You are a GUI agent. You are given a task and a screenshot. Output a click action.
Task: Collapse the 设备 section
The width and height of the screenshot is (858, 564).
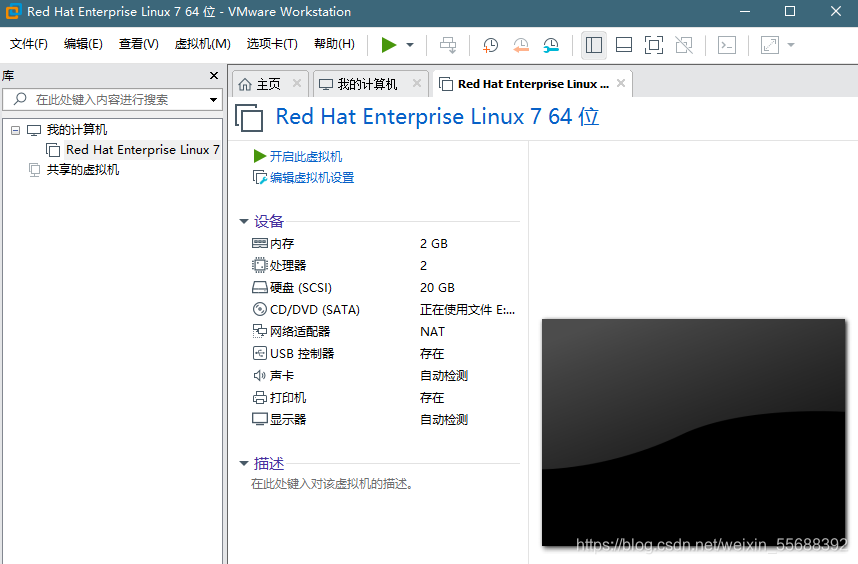pos(244,222)
